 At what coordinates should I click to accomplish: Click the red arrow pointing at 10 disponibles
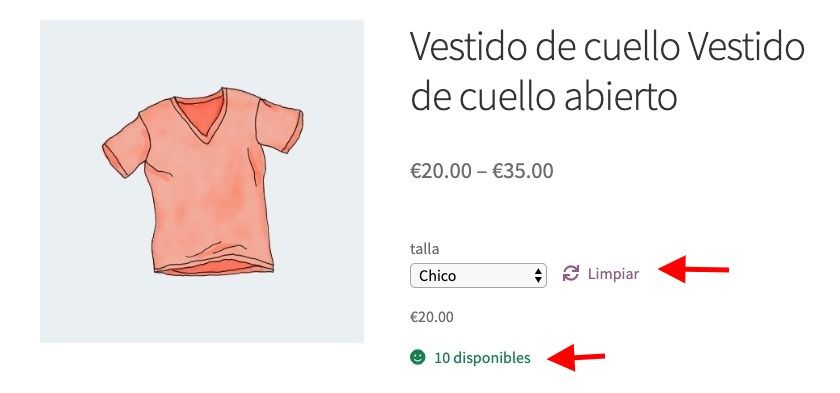(x=576, y=357)
